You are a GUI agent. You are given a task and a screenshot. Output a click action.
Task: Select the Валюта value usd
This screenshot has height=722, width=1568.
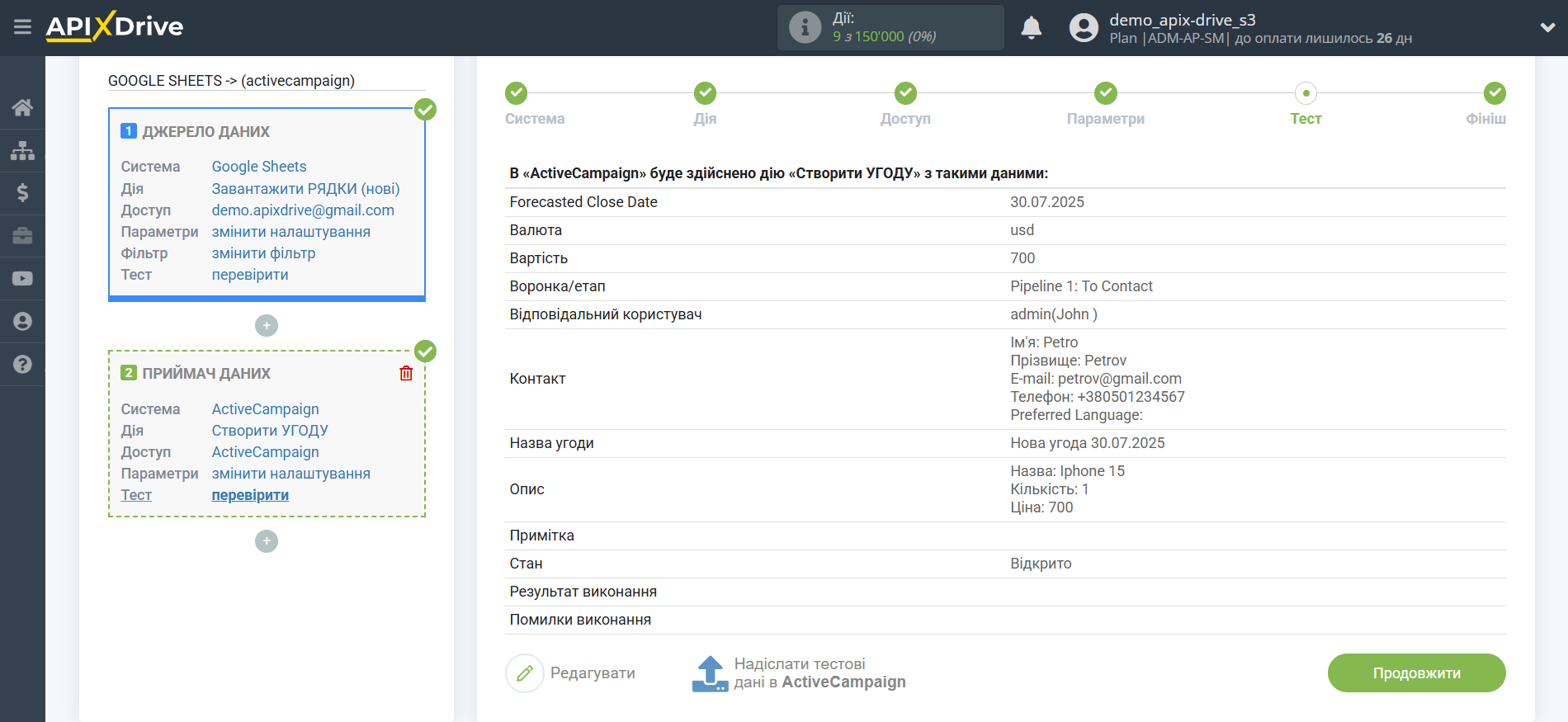tap(1022, 230)
